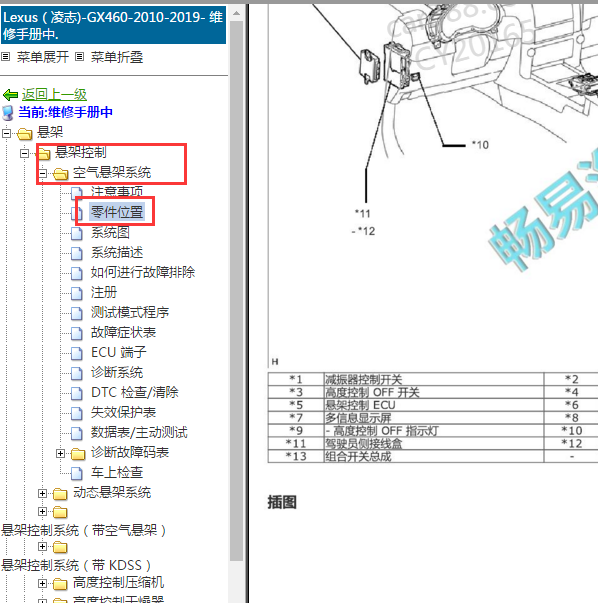Collapse the 悬架 tree node
This screenshot has width=598, height=603.
(x=7, y=133)
